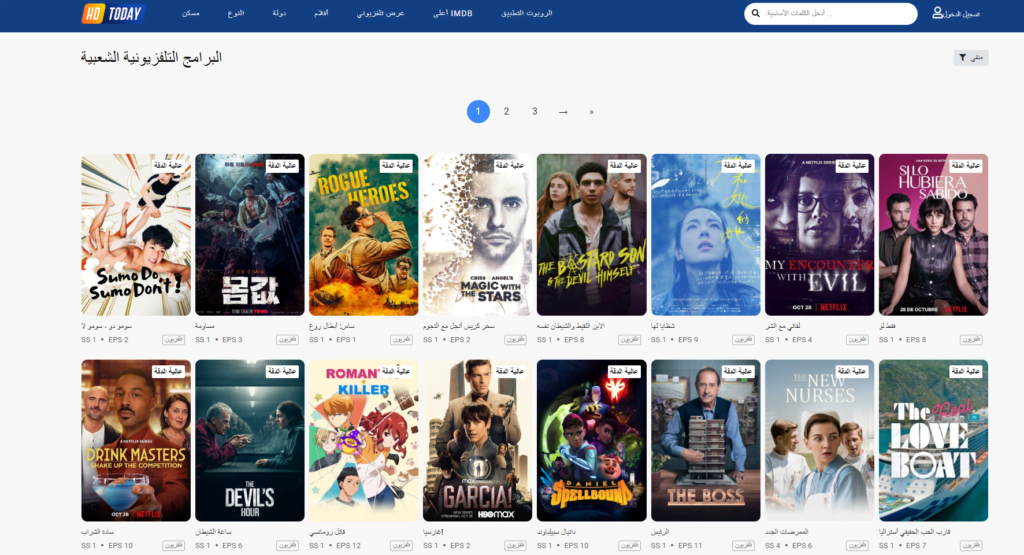
Task: Click the HD Today logo
Action: 113,14
